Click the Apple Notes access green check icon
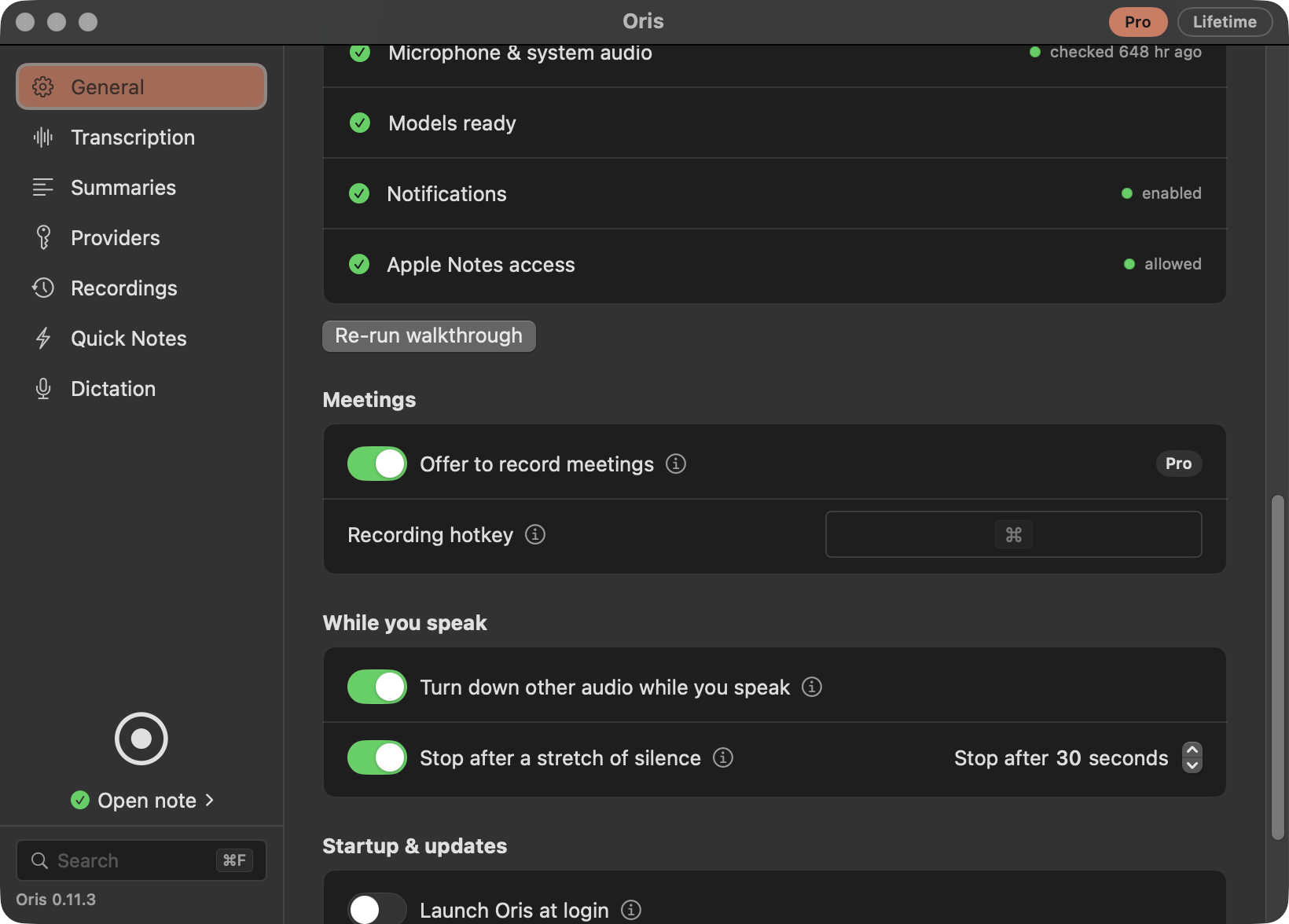 (359, 264)
